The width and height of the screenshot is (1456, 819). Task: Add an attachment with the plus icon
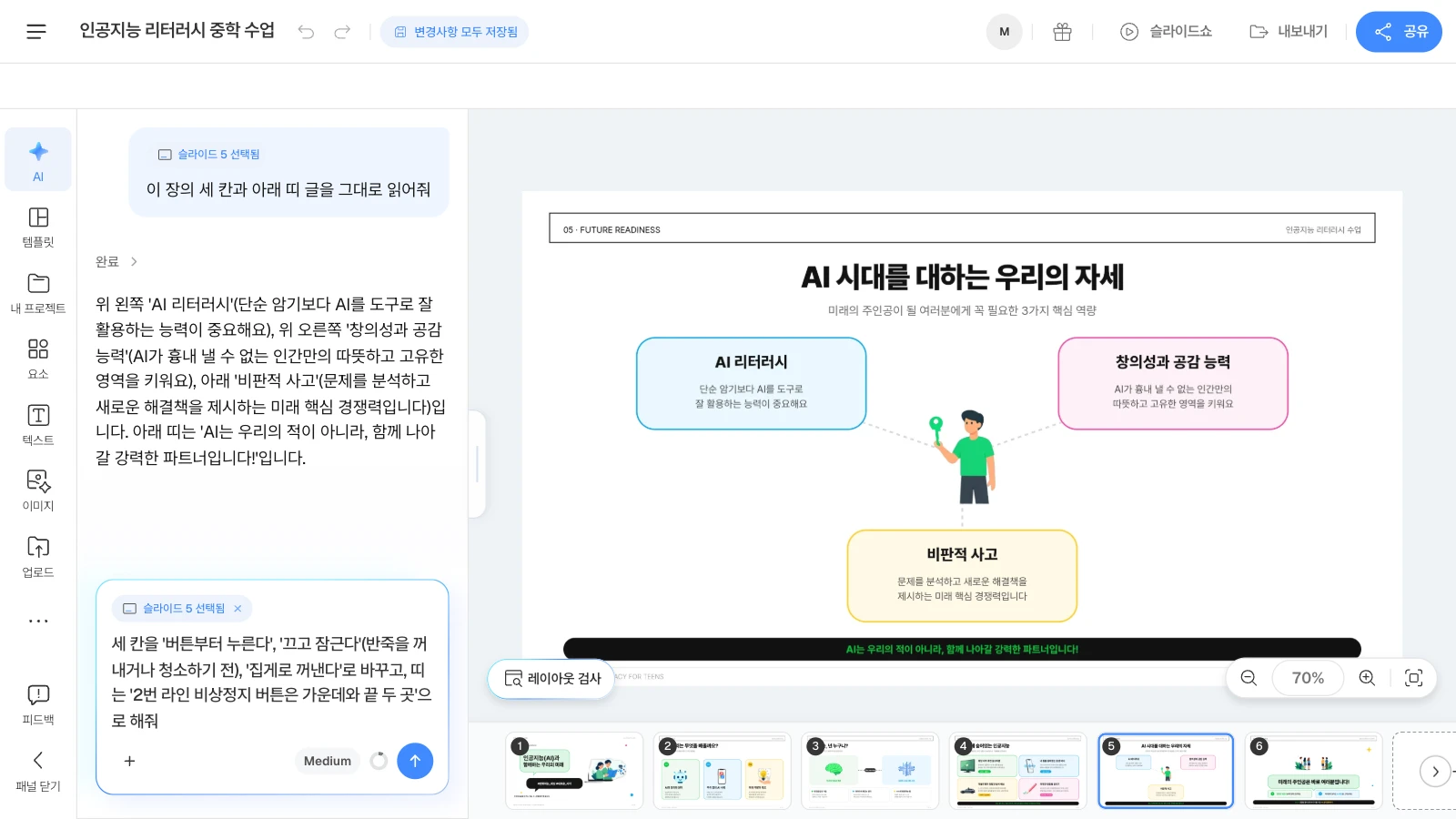pos(129,761)
